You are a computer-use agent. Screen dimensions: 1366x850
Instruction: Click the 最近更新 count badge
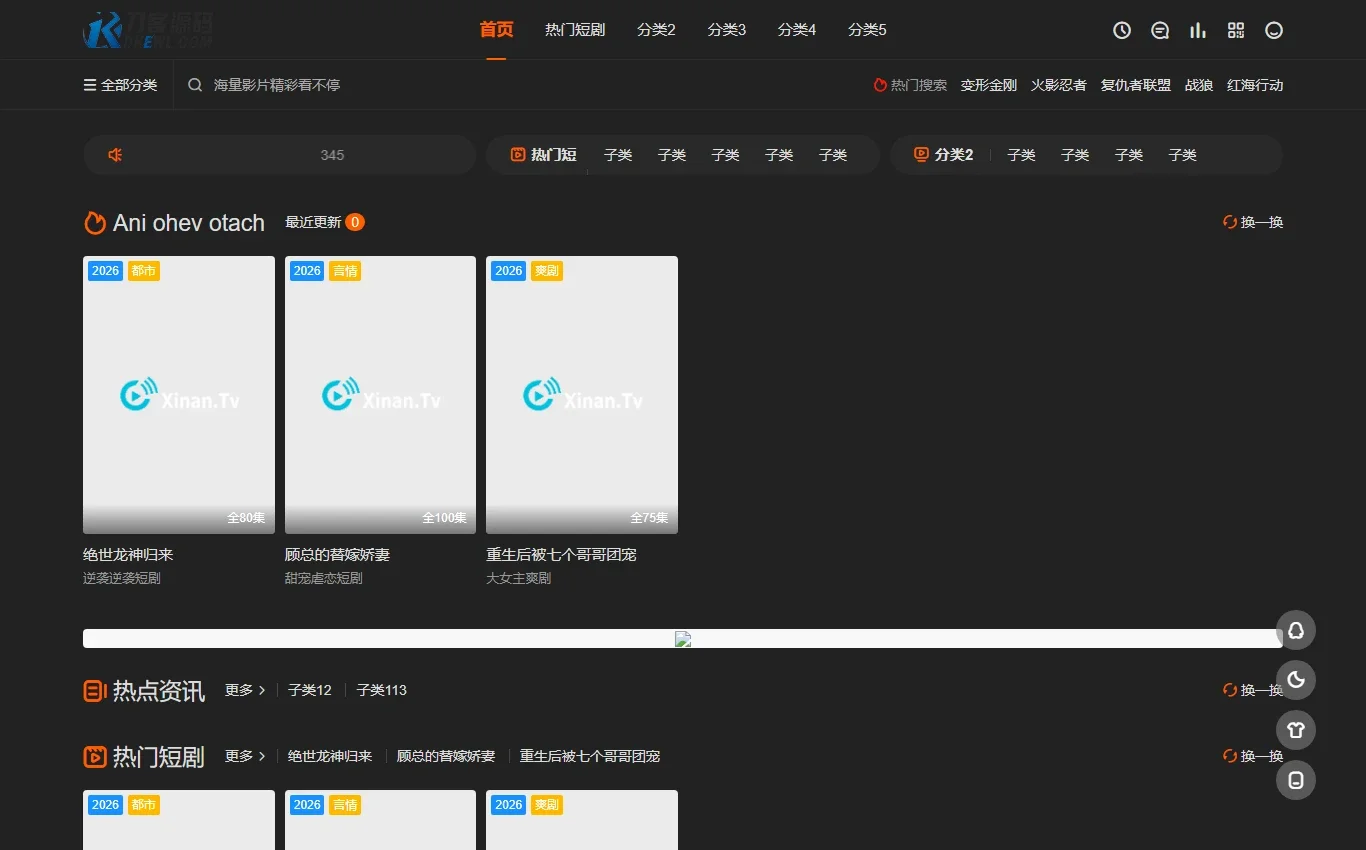(355, 222)
